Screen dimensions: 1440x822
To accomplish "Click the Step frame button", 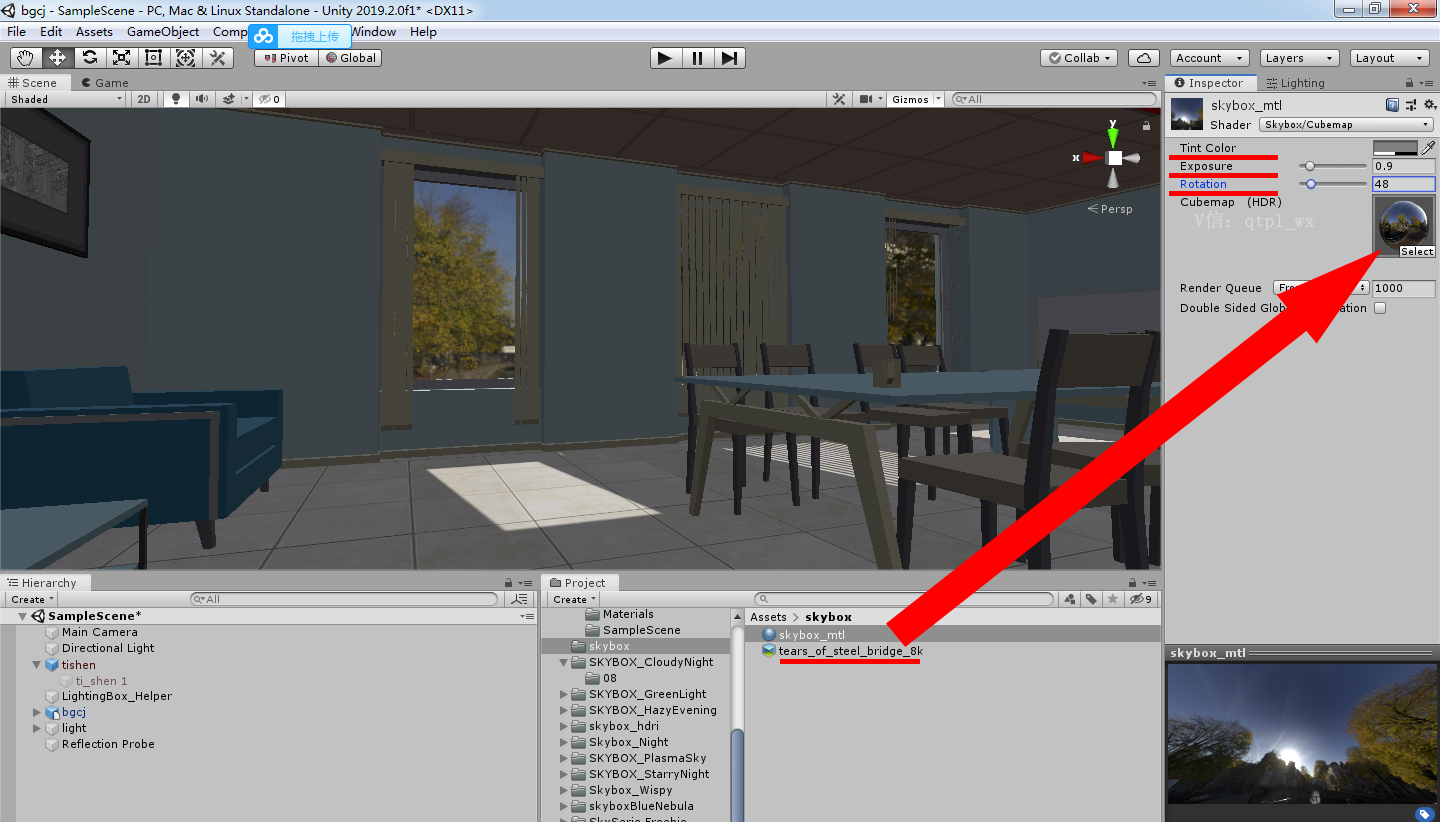I will point(729,58).
